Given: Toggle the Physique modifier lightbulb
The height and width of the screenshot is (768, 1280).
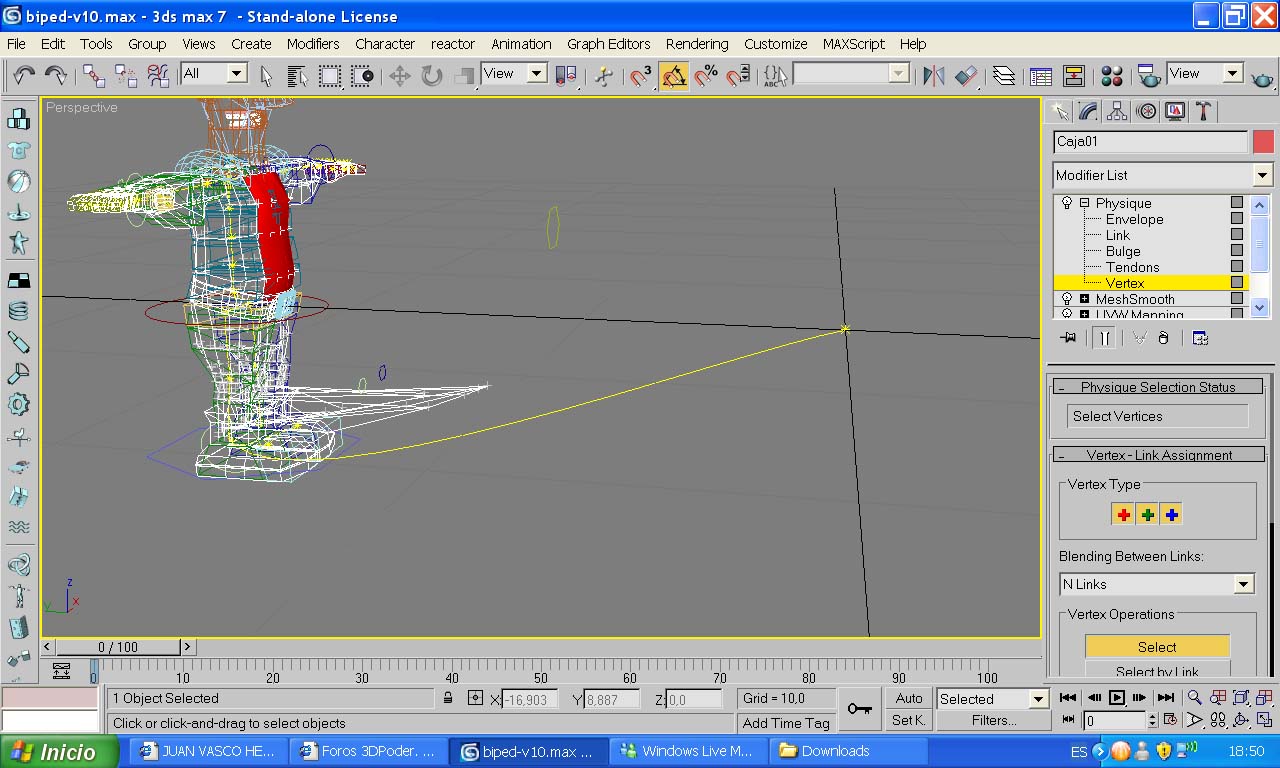Looking at the screenshot, I should coord(1067,203).
